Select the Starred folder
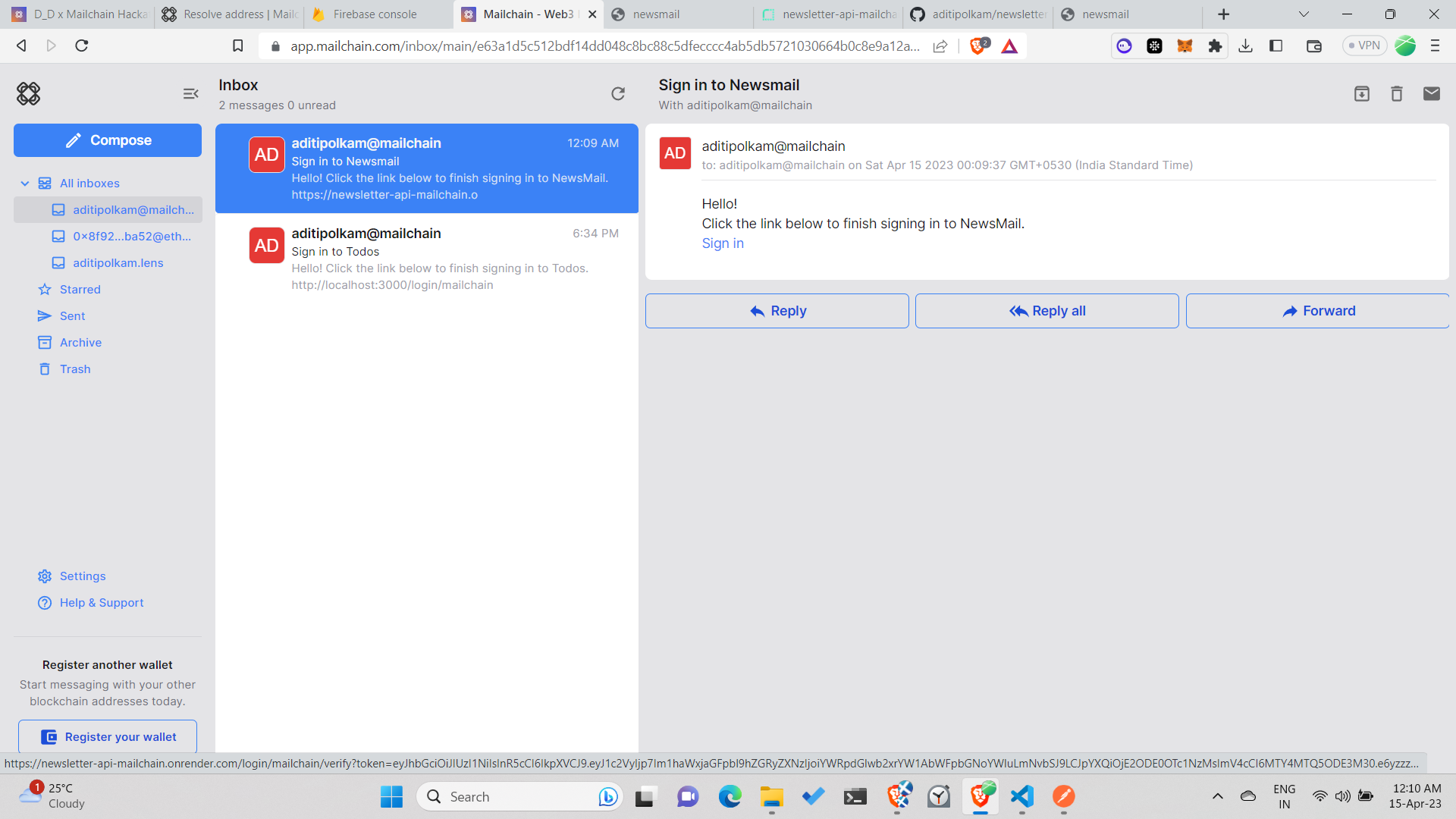Image resolution: width=1456 pixels, height=819 pixels. point(80,289)
